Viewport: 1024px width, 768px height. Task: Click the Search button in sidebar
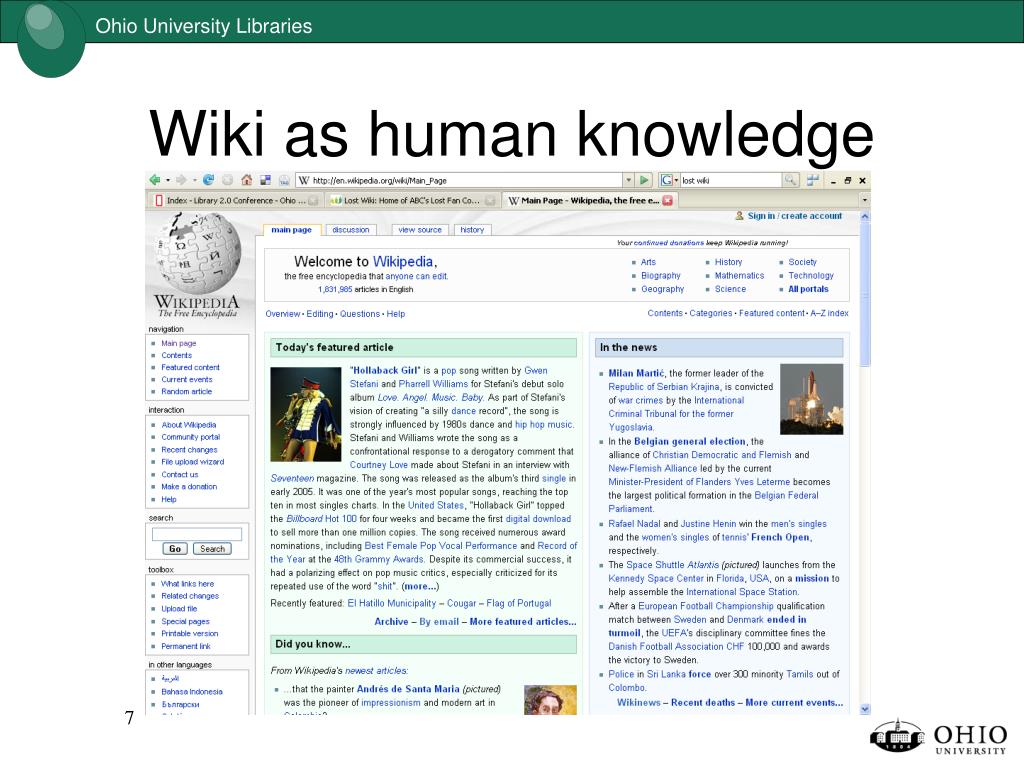pos(212,549)
